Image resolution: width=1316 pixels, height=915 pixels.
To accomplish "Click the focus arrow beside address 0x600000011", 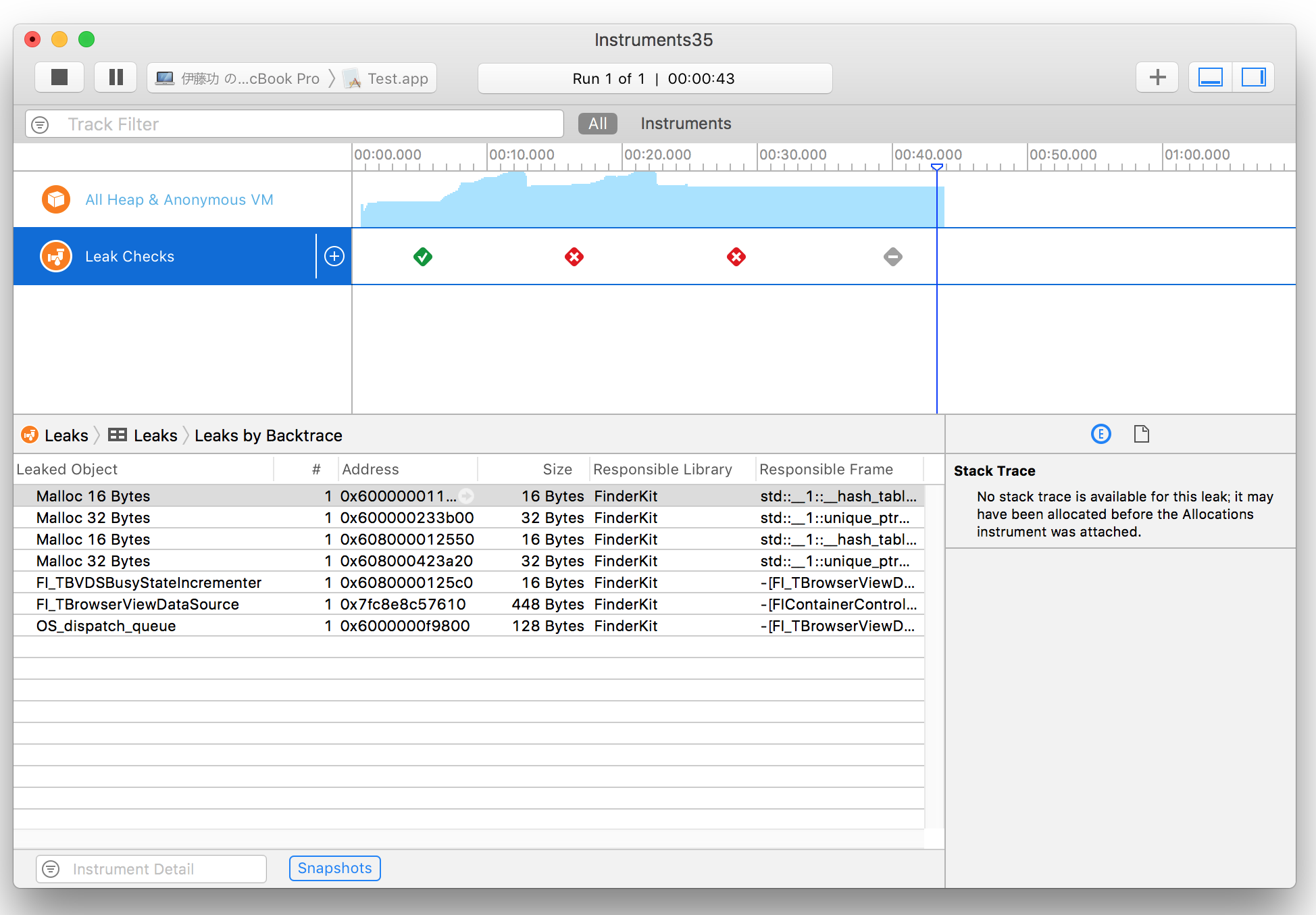I will [x=466, y=496].
